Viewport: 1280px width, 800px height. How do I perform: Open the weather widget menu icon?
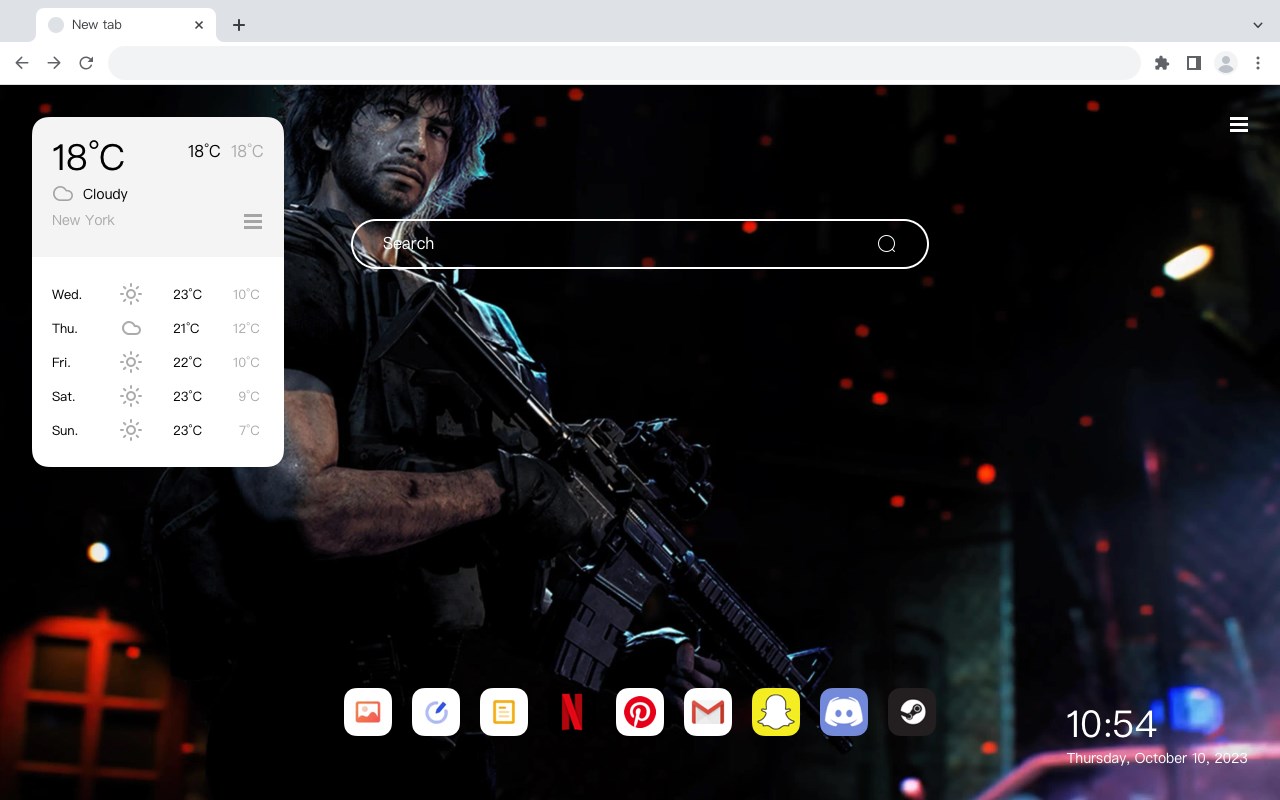click(253, 221)
